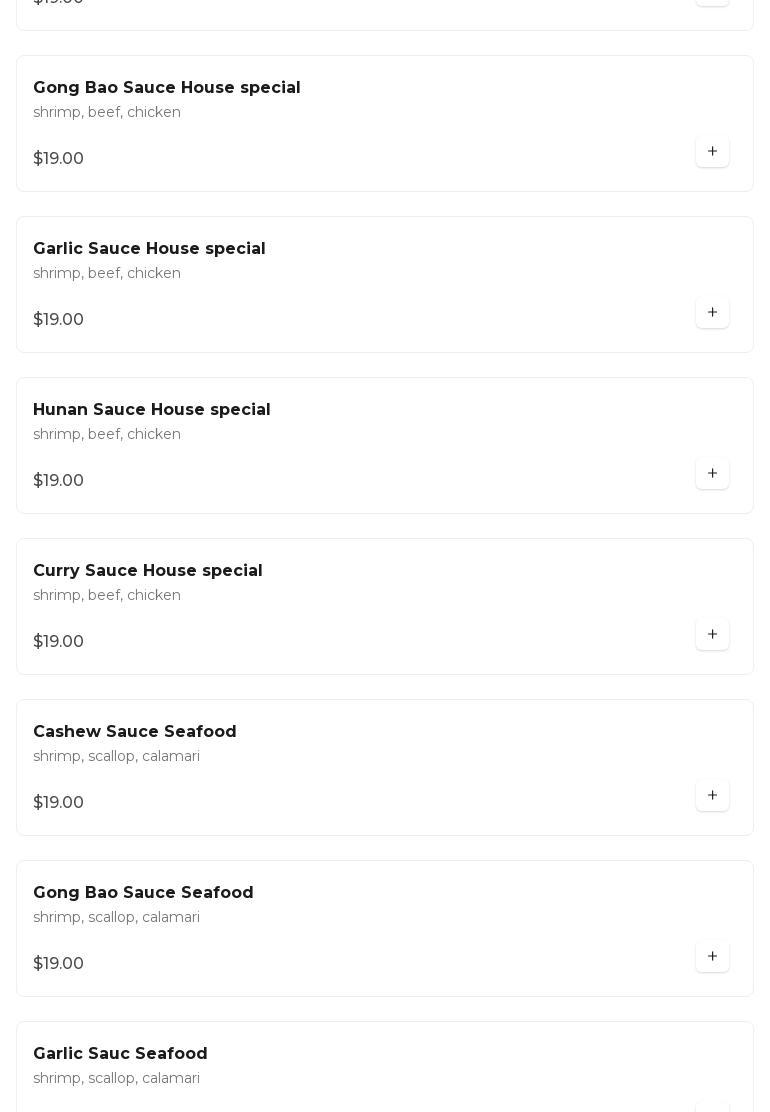Open the Gong Bao Sauce House special title

[167, 87]
